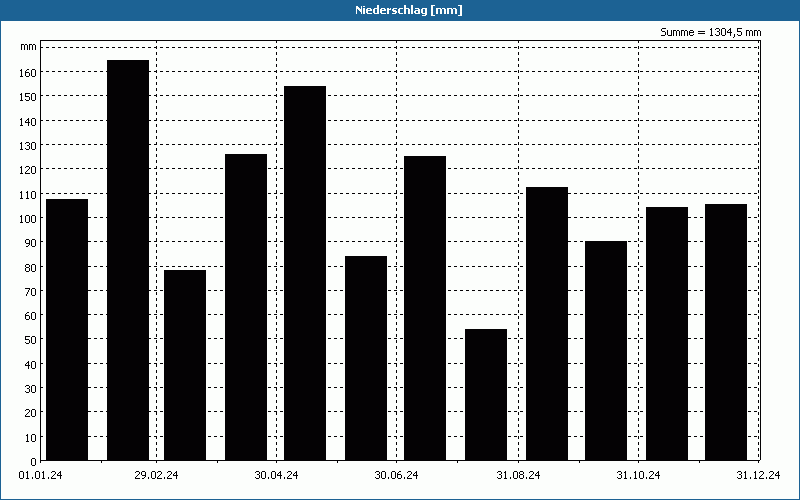Select the July bar near 125 mm
800x500 pixels.
pyautogui.click(x=425, y=308)
